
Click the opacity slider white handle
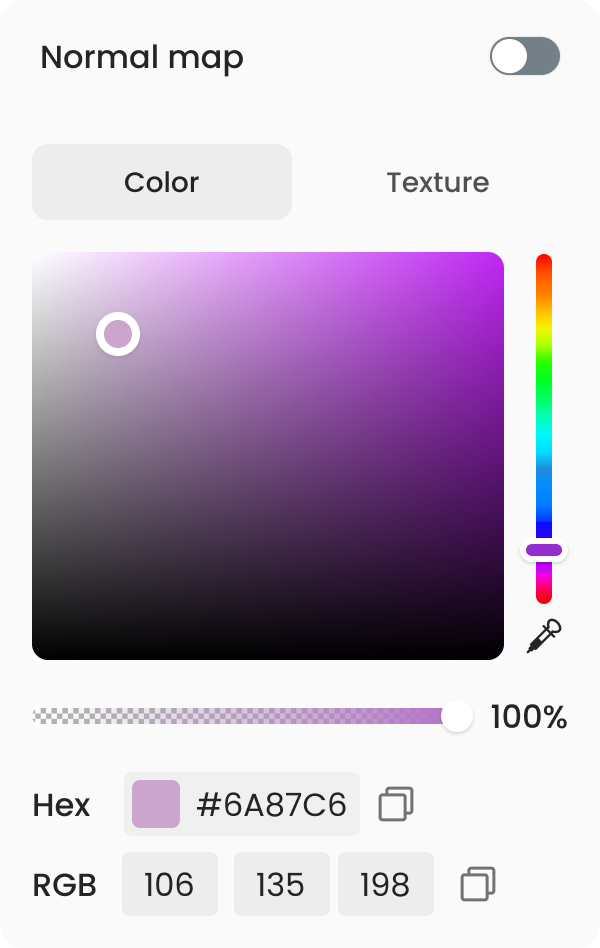[457, 716]
